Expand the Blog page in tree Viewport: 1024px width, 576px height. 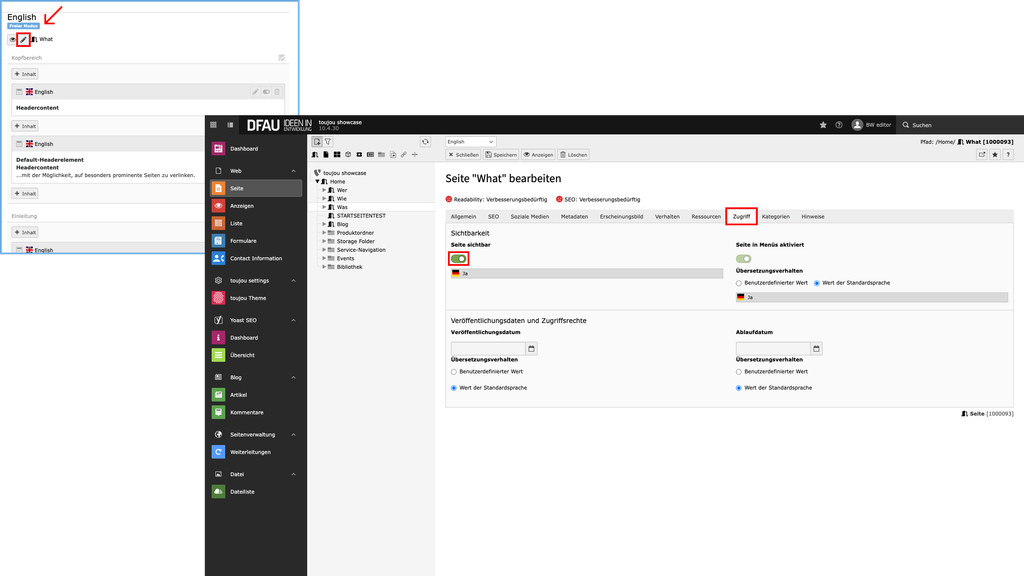(x=325, y=224)
